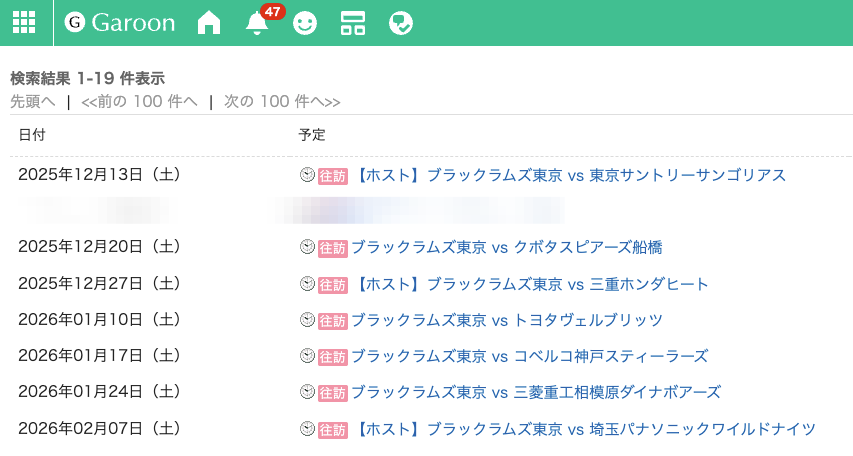Open the application grid menu

pyautogui.click(x=24, y=23)
